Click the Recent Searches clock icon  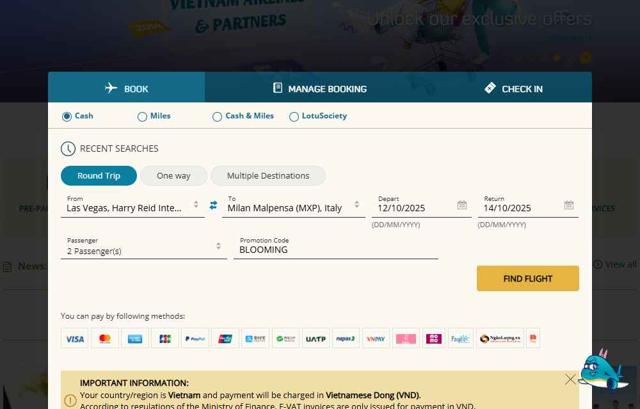coord(68,149)
